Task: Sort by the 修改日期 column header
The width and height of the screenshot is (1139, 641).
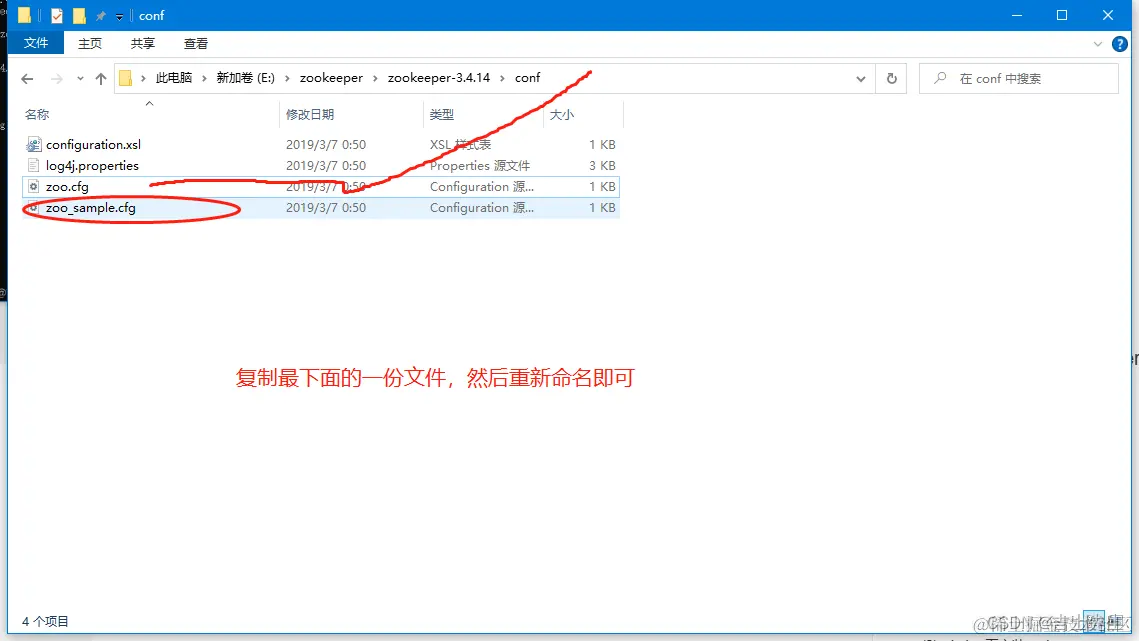Action: tap(310, 115)
